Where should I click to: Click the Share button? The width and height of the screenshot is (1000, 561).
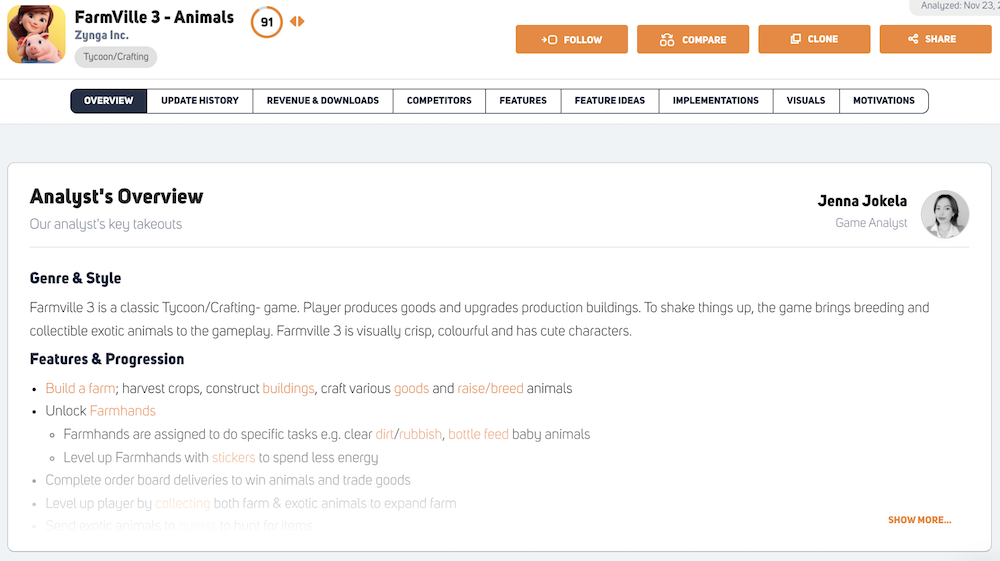click(935, 40)
